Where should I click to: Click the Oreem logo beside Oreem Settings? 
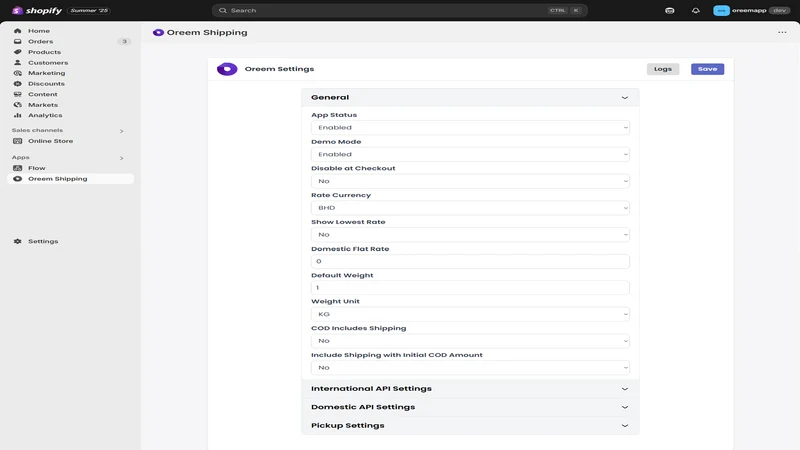point(227,69)
